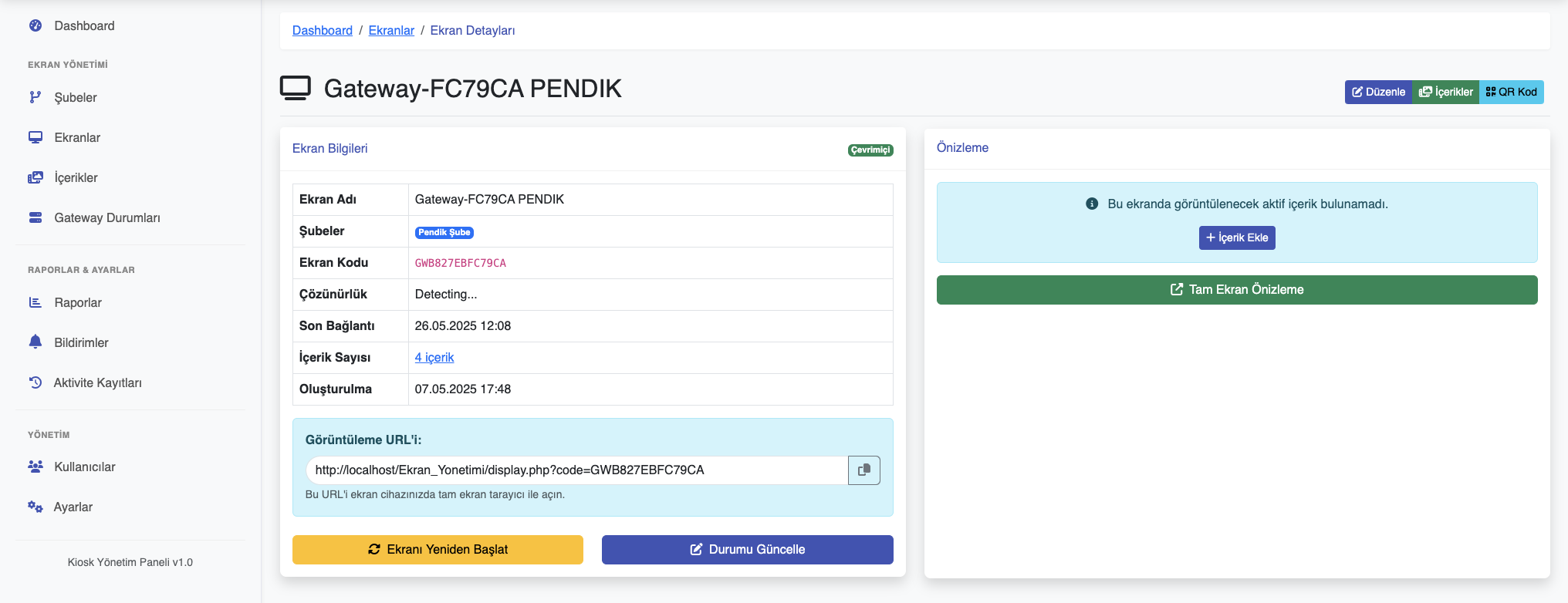Click last connection '26.05.2025 12:08'
This screenshot has height=603, width=1568.
pos(463,325)
